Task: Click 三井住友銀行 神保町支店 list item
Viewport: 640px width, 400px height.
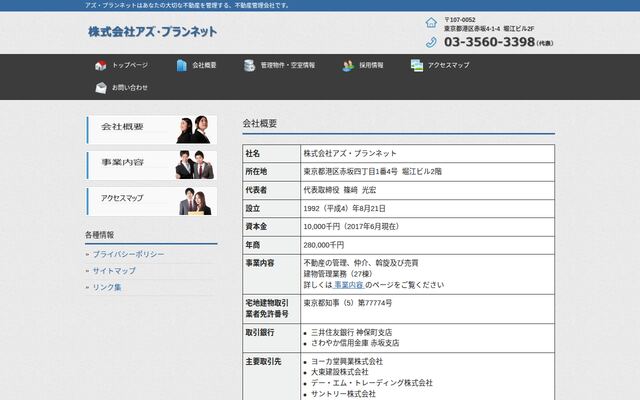Action: (351, 333)
